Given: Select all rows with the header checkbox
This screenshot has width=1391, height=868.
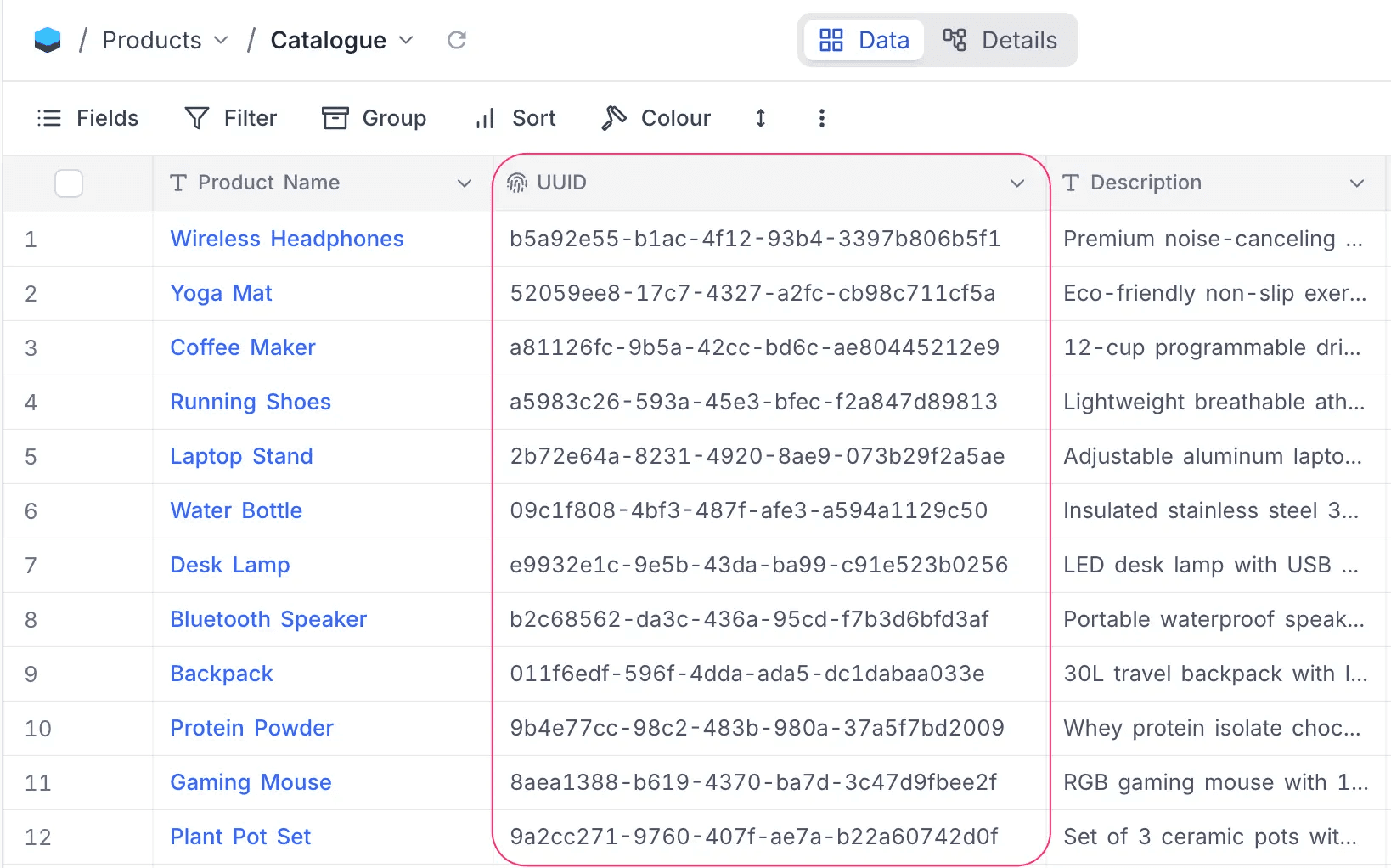Looking at the screenshot, I should click(69, 183).
